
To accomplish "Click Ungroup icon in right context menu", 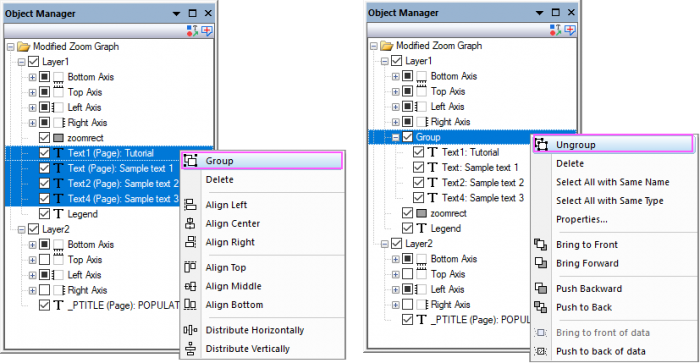I will pos(541,145).
